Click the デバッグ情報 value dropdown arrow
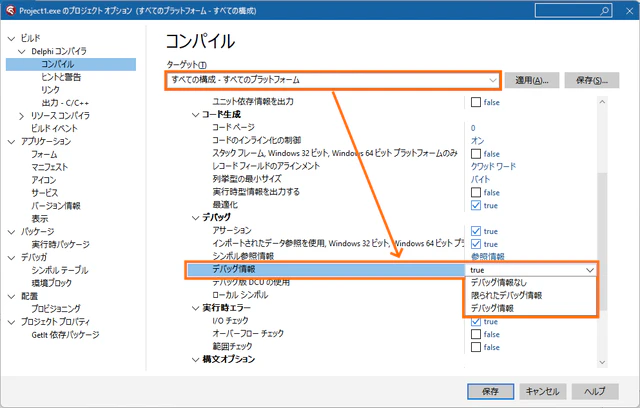 point(590,270)
